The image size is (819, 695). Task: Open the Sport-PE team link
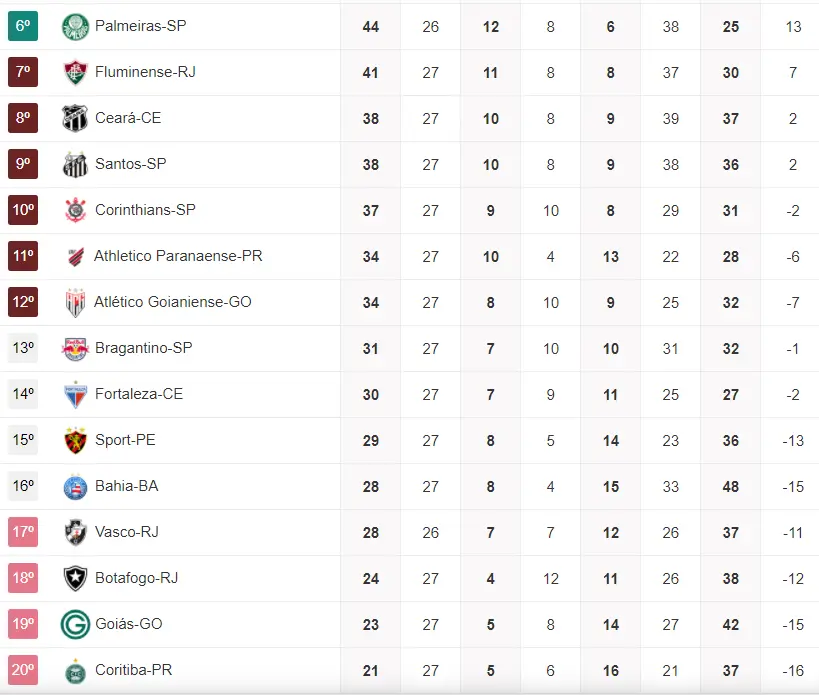(125, 440)
